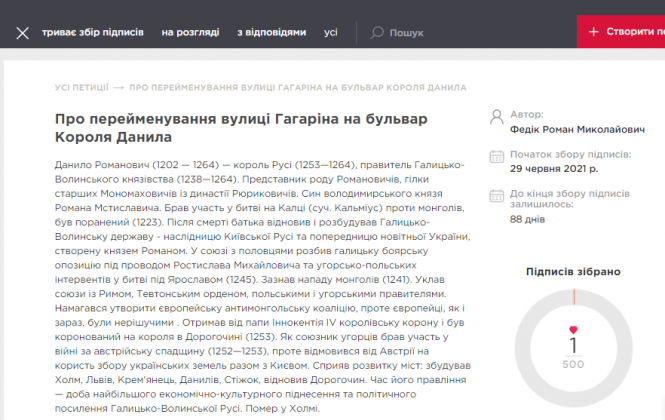Click the current petition breadcrumb title

point(298,88)
